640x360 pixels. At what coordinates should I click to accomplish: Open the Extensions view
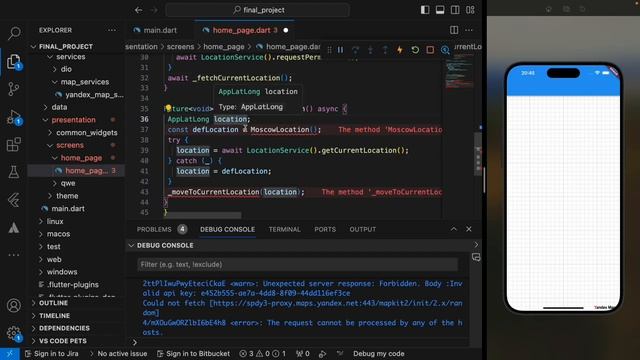click(x=14, y=144)
